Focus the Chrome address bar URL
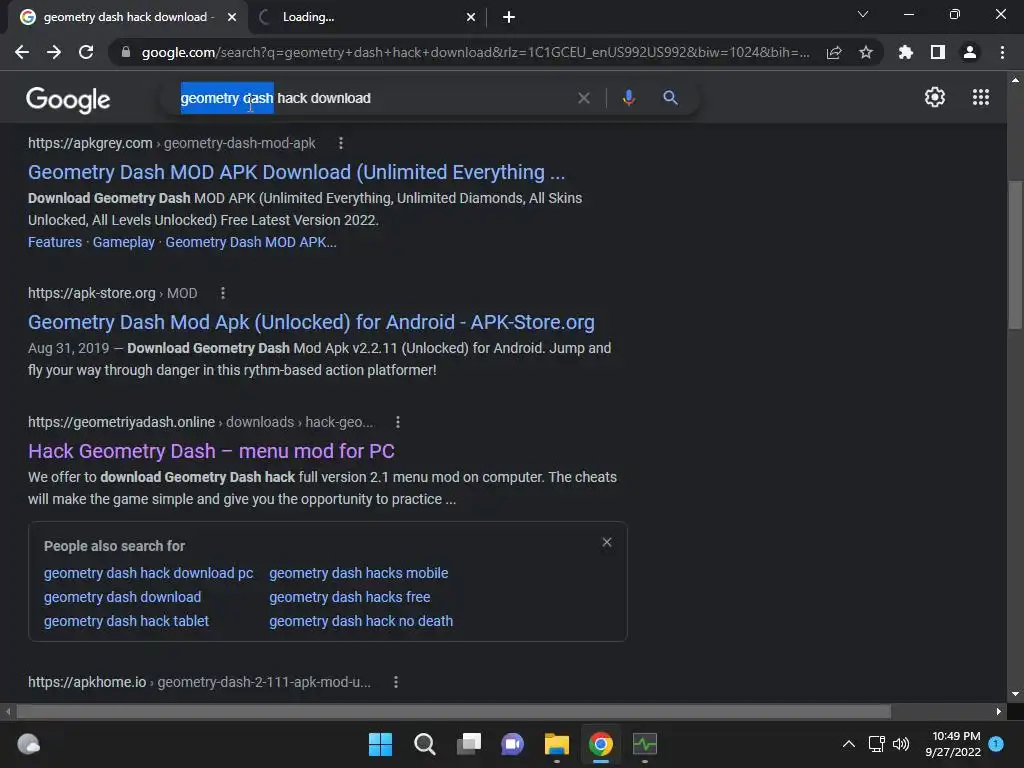Viewport: 1024px width, 768px height. tap(475, 52)
